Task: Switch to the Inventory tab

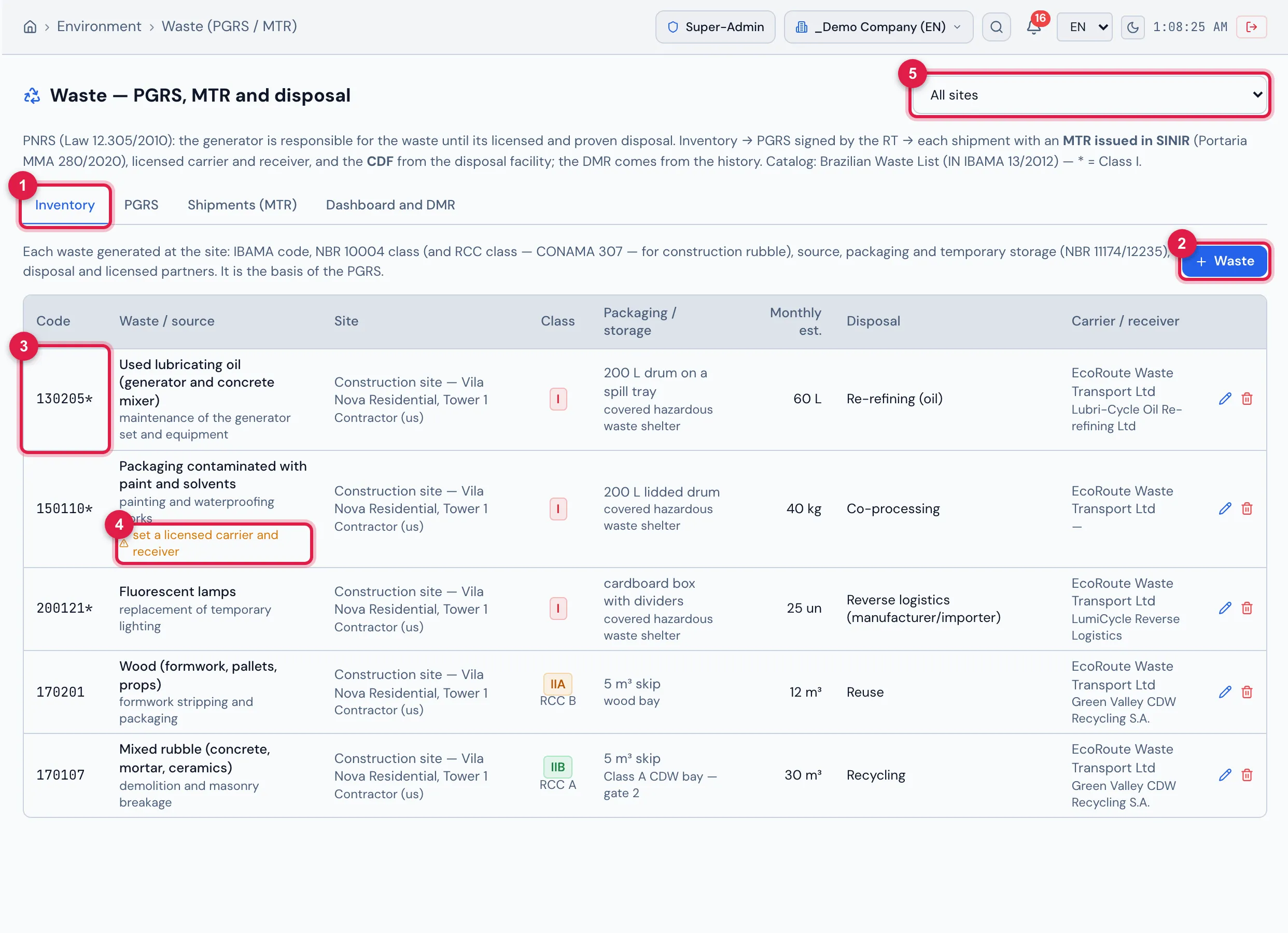Action: tap(65, 205)
